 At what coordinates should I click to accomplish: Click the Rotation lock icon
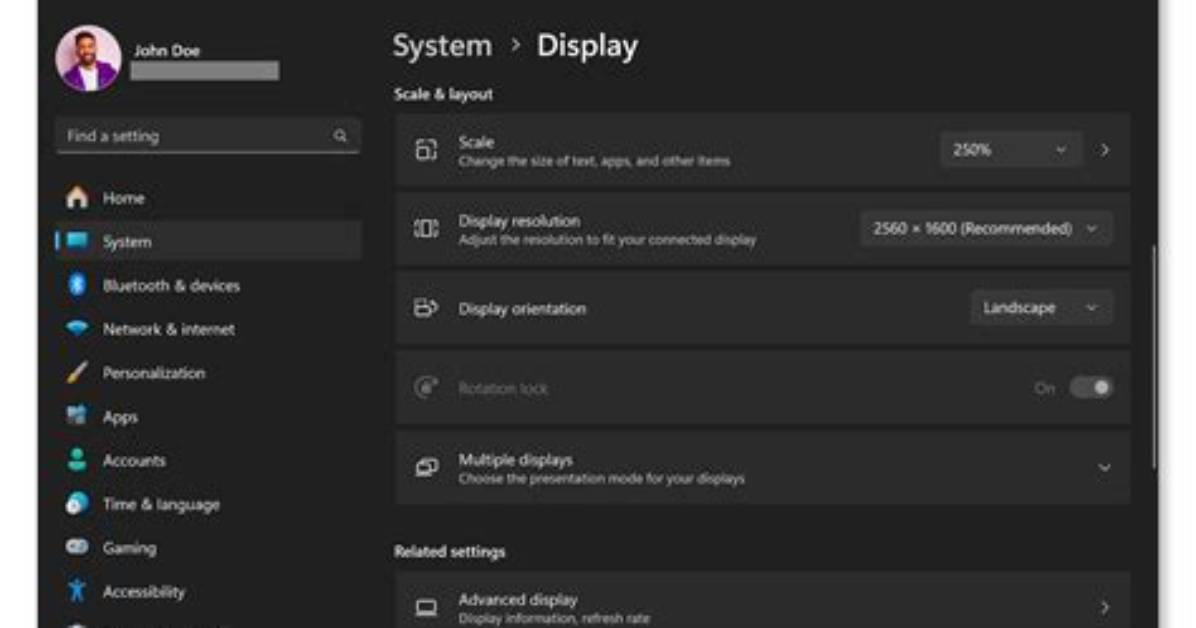426,387
